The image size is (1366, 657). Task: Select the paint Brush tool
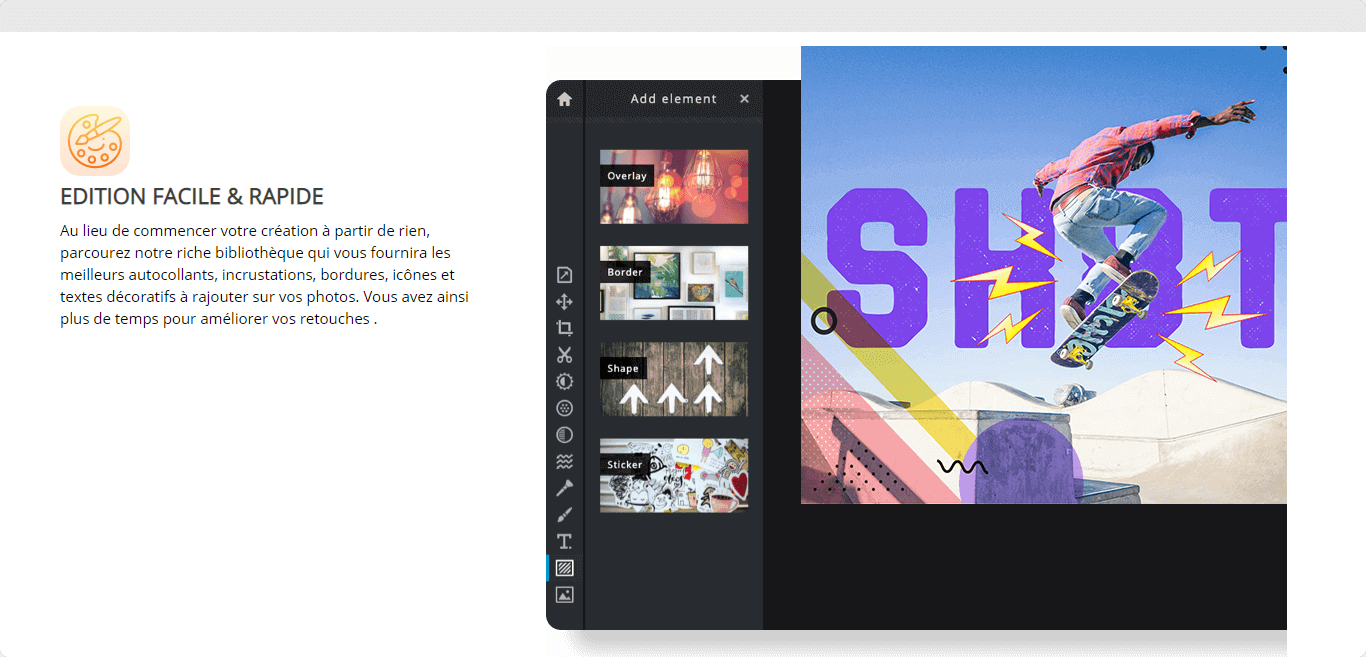564,515
